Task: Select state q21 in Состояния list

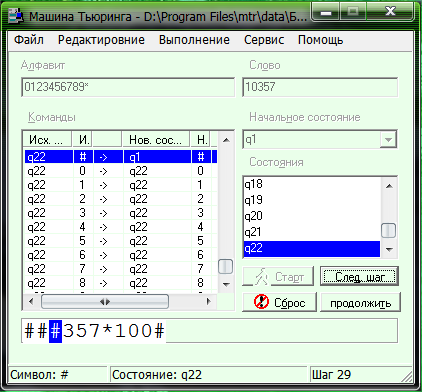Action: tap(312, 232)
